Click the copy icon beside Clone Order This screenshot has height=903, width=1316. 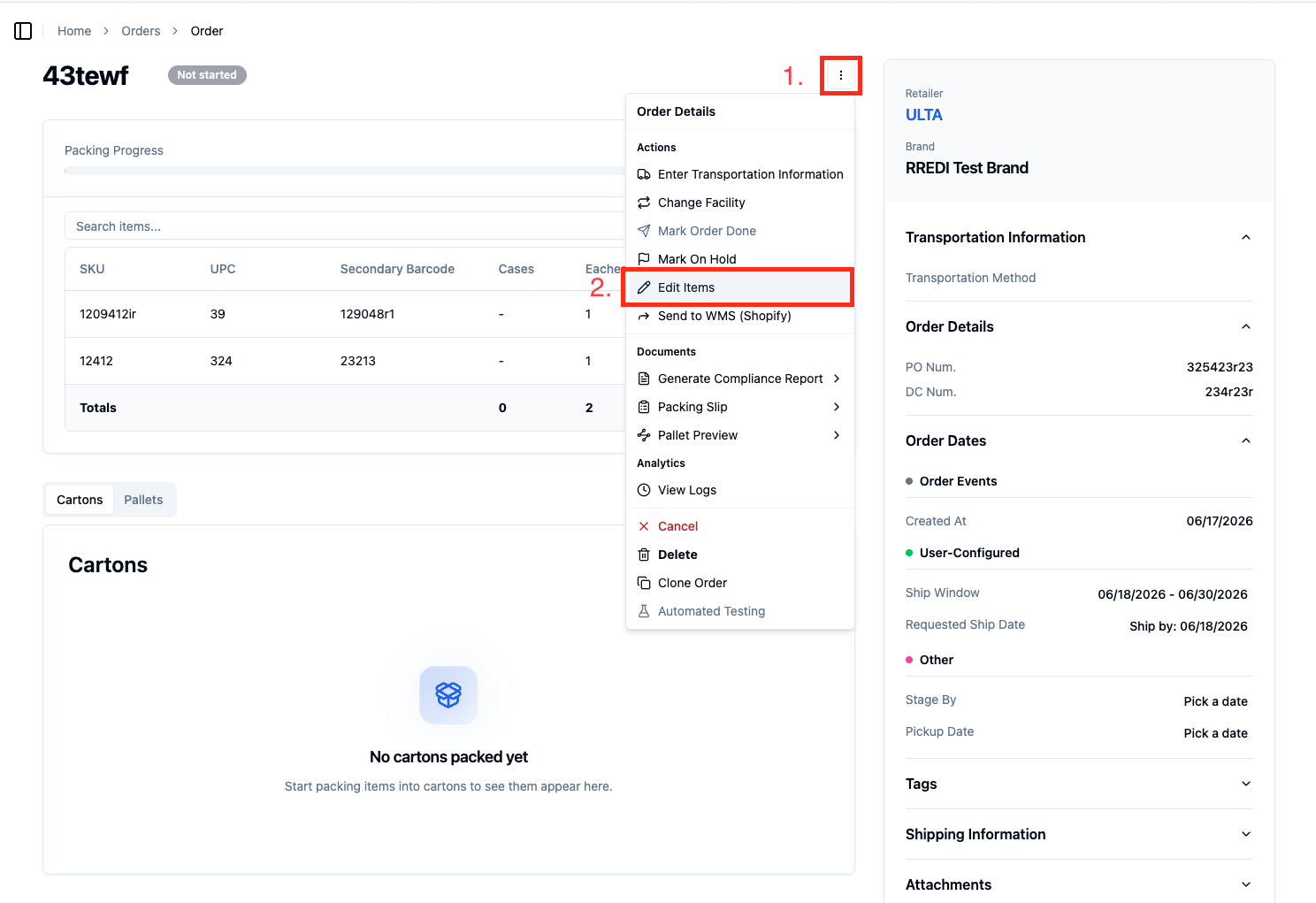tap(644, 583)
